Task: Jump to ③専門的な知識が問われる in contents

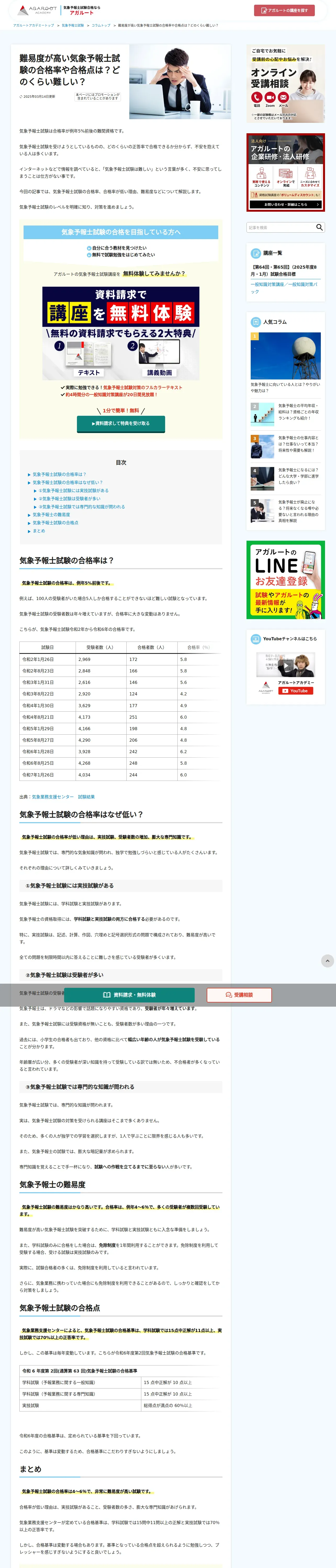Action: [82, 506]
